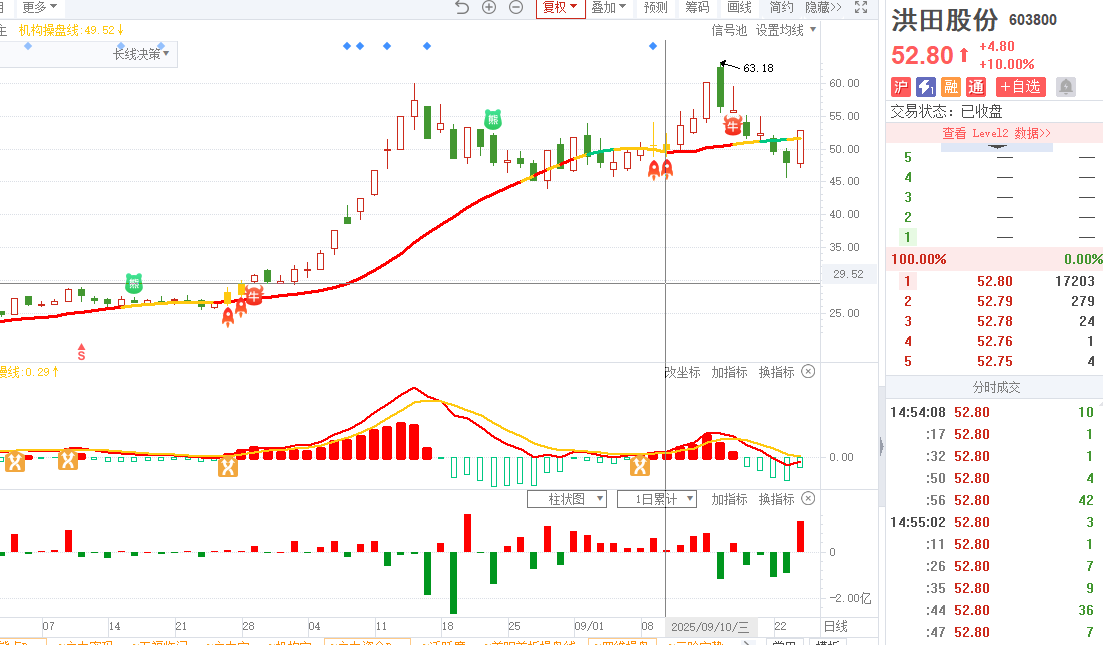The width and height of the screenshot is (1103, 645).
Task: Click the red 沪 market badge
Action: [901, 87]
